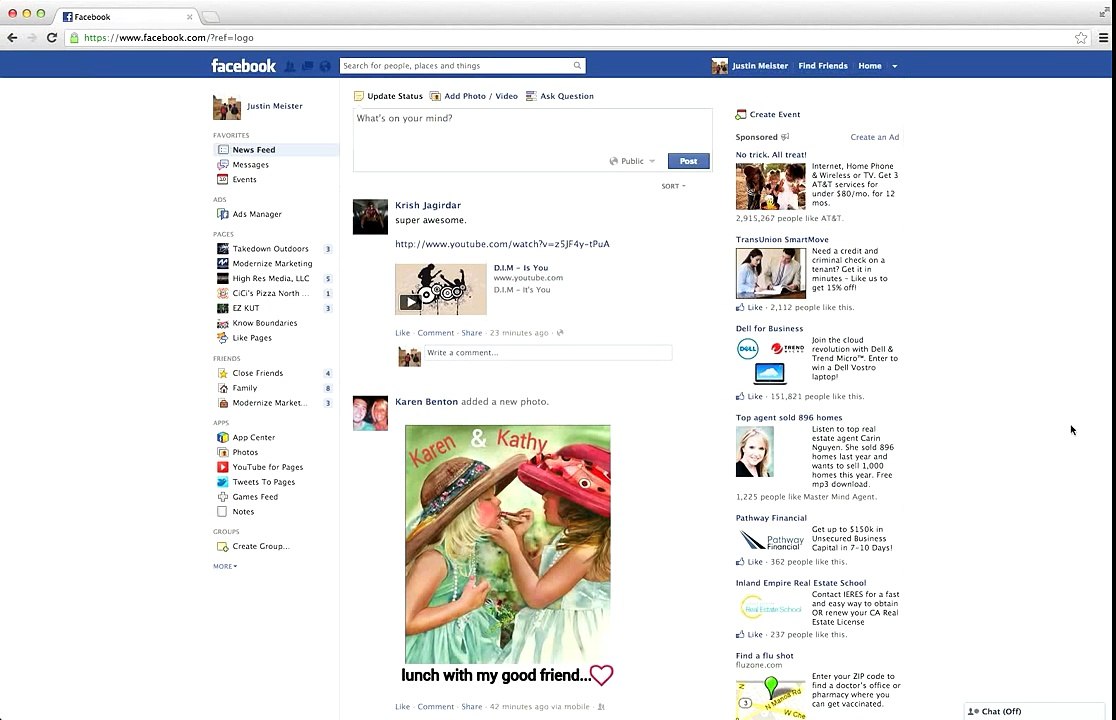Screen dimensions: 1116x720
Task: Open Close Friends list
Action: coord(258,373)
